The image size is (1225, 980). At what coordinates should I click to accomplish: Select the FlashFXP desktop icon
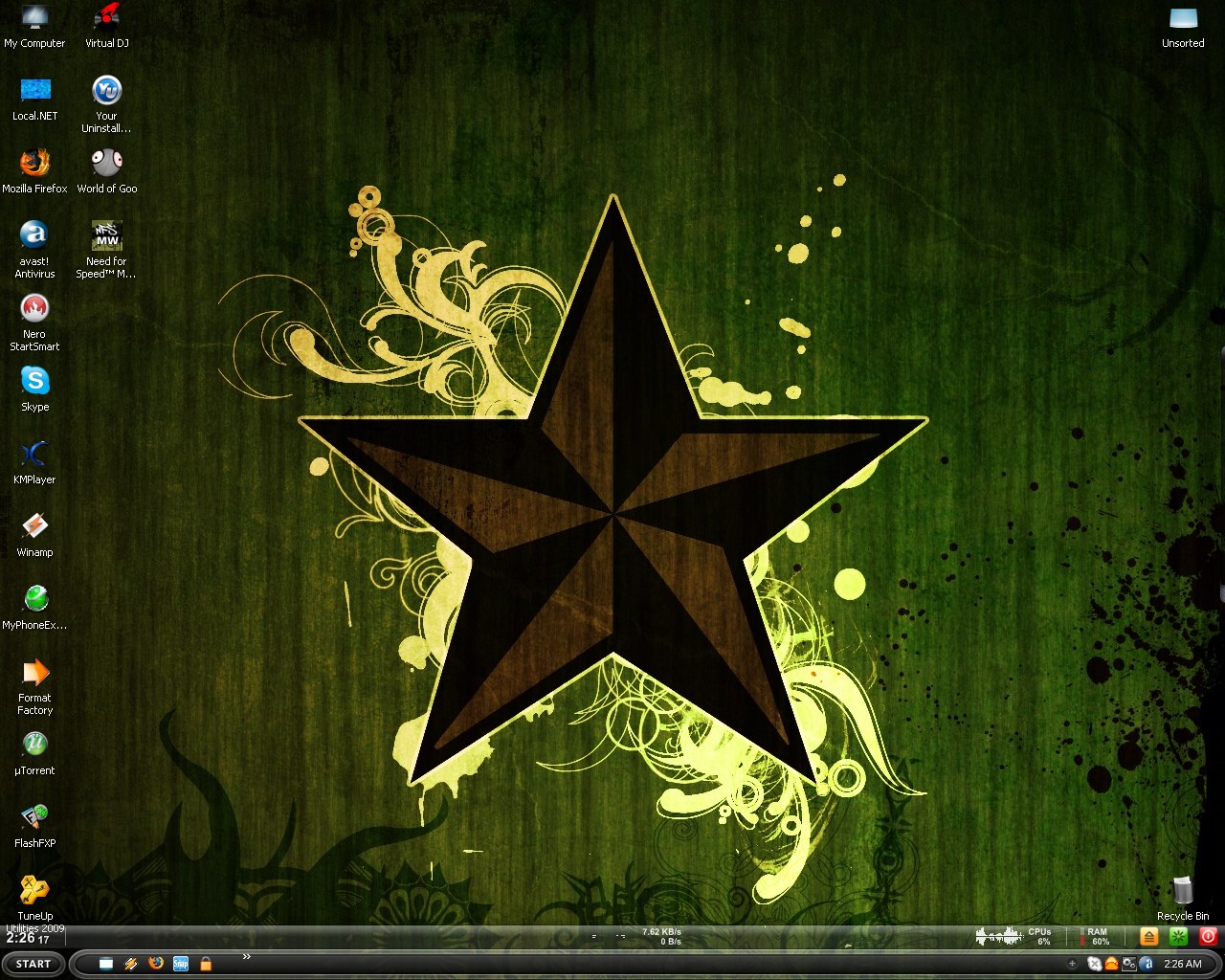(x=34, y=818)
